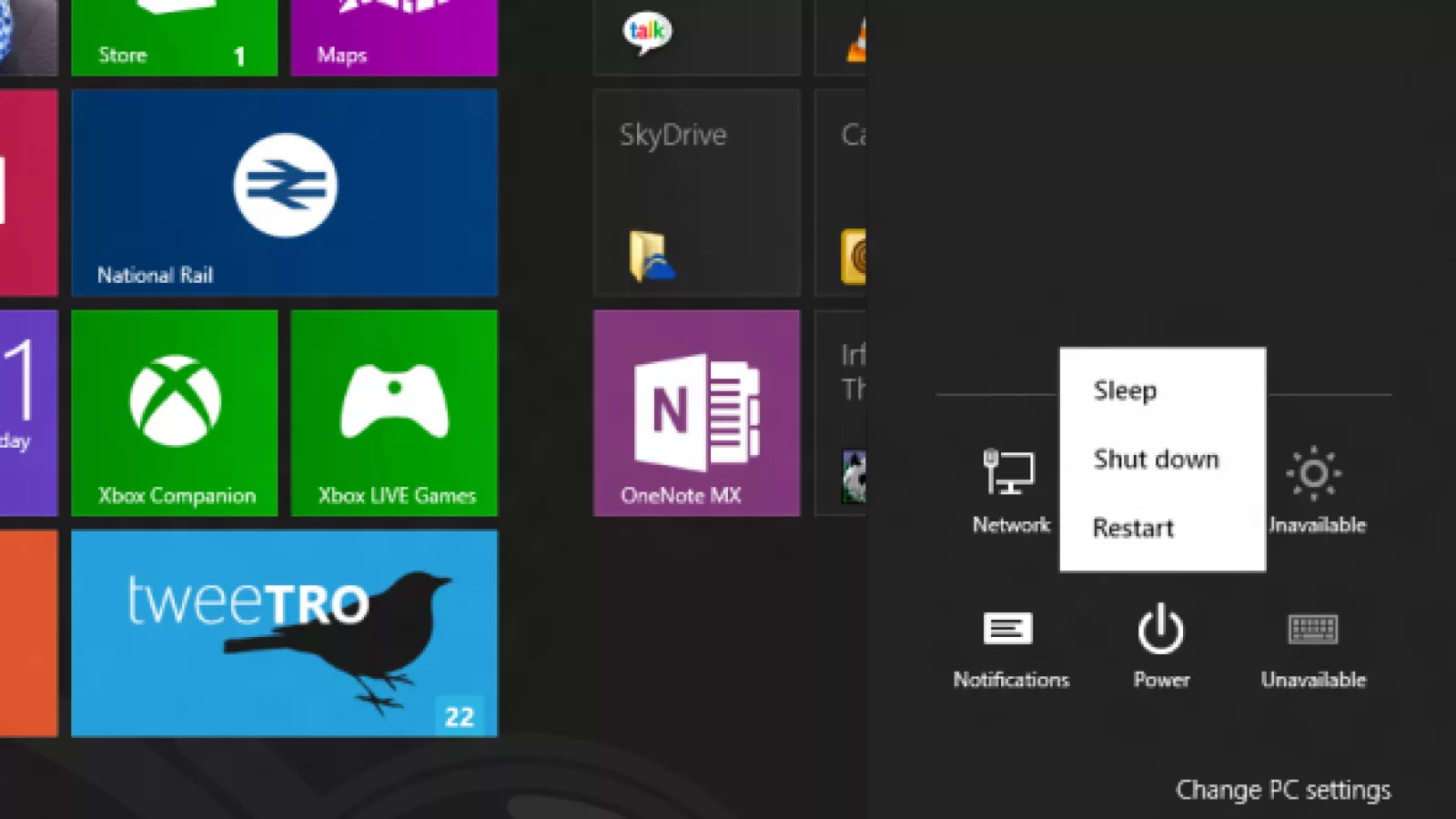Open the SkyDrive tile
The width and height of the screenshot is (1456, 819).
point(696,192)
